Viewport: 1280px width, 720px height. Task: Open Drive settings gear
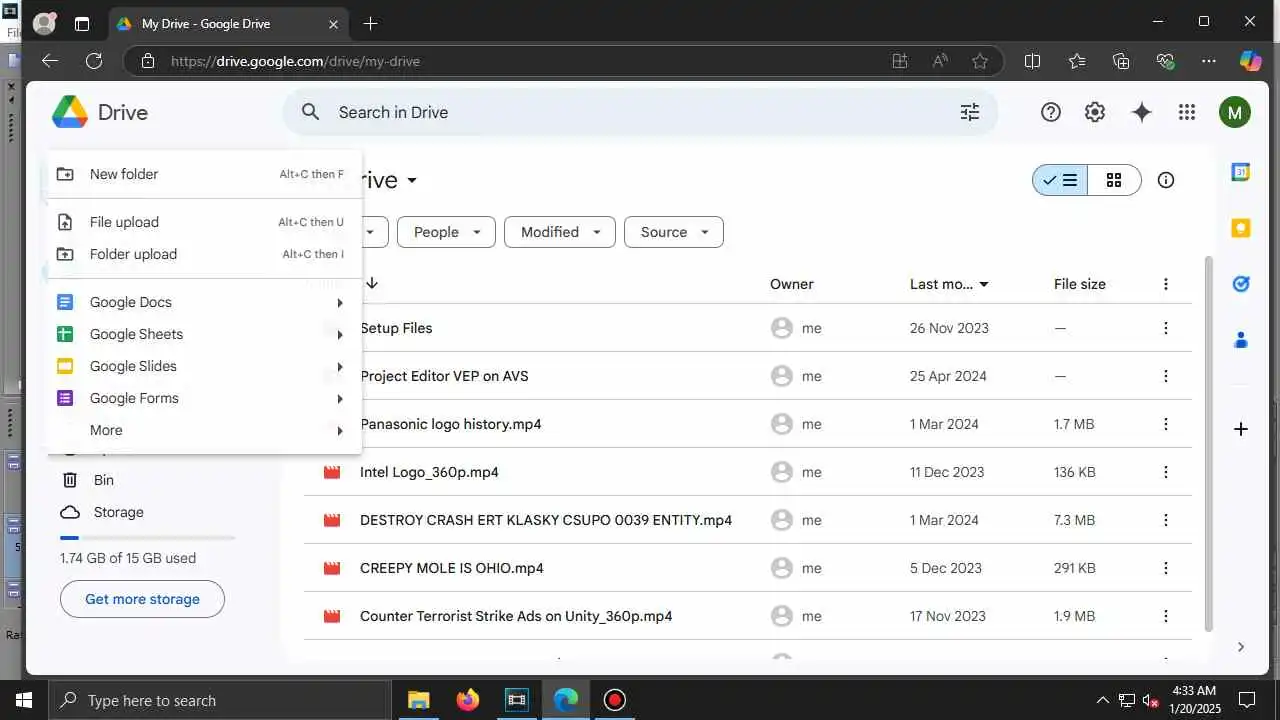[1095, 112]
